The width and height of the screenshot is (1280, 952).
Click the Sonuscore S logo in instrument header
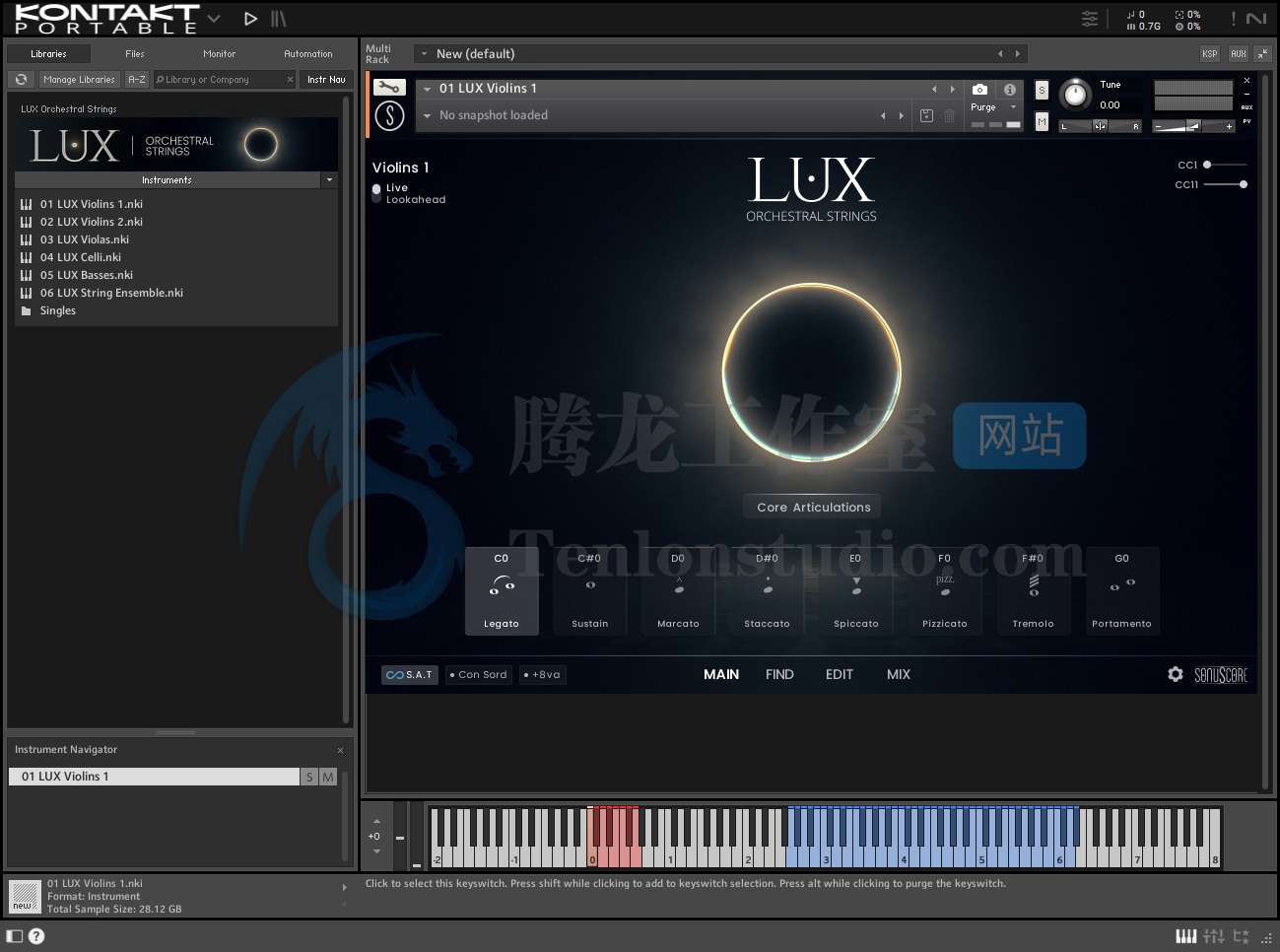(390, 116)
